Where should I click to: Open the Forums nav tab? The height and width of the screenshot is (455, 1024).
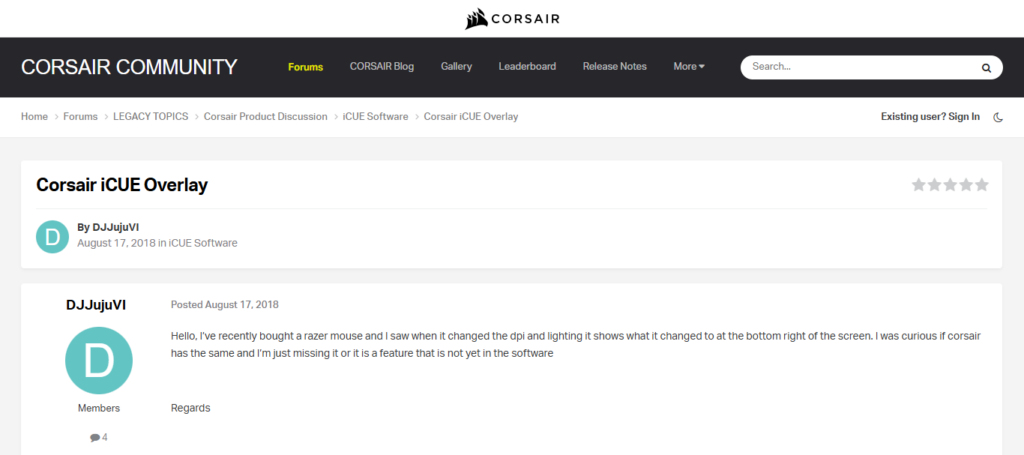point(306,67)
